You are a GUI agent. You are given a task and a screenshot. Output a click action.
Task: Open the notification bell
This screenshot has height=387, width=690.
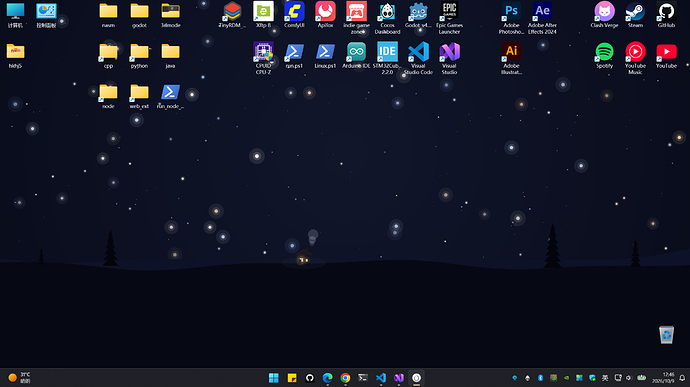click(x=682, y=378)
